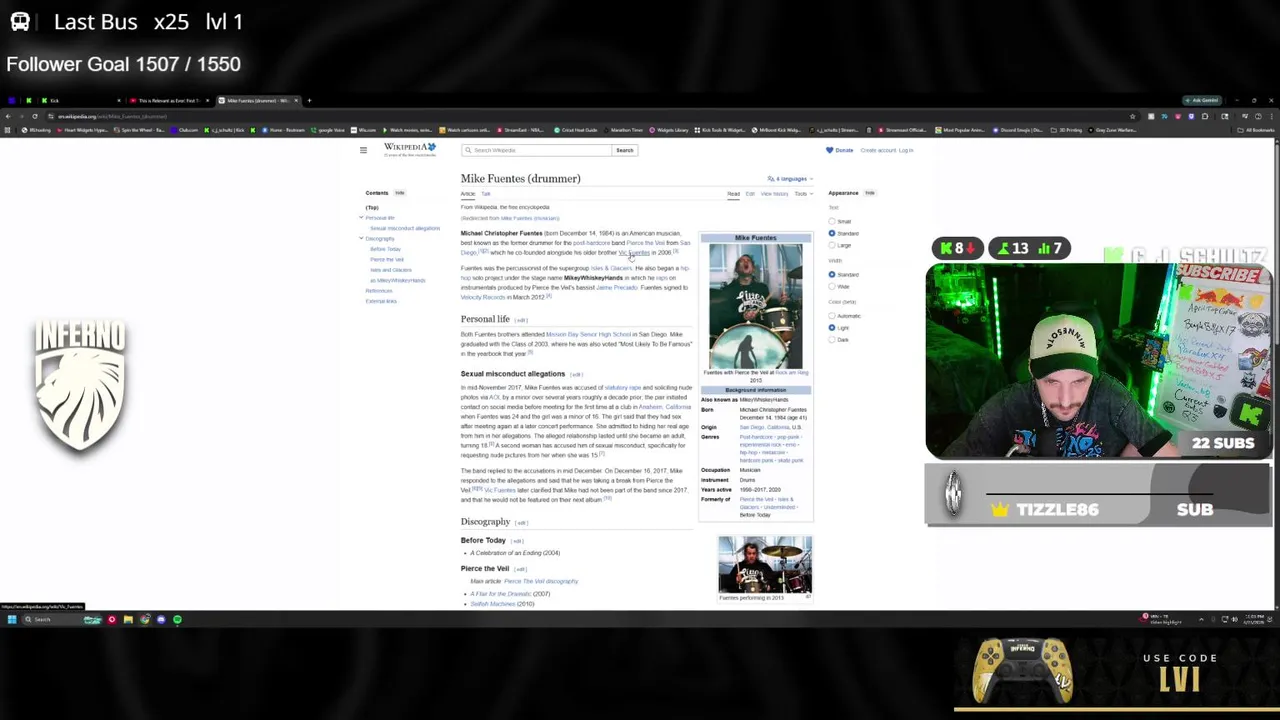
Task: Click the Log in link
Action: (x=906, y=150)
